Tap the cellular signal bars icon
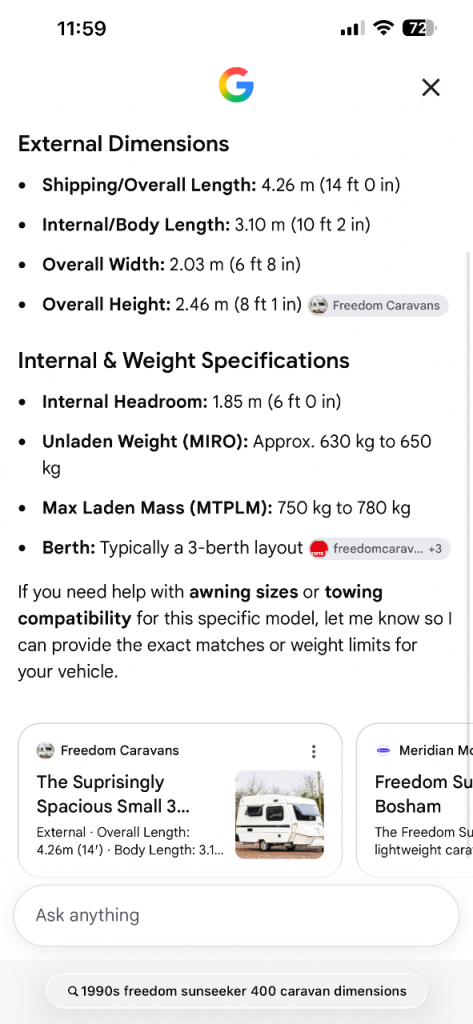Image resolution: width=473 pixels, height=1024 pixels. pyautogui.click(x=353, y=28)
